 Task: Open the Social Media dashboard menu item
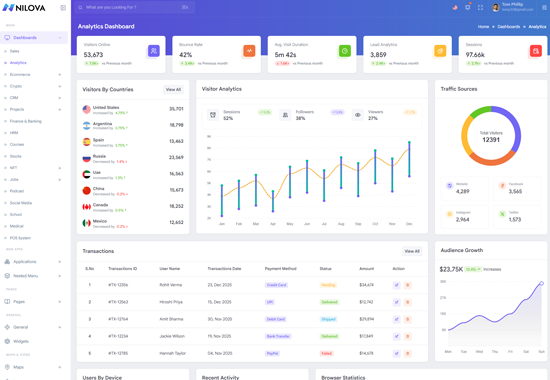coord(21,203)
